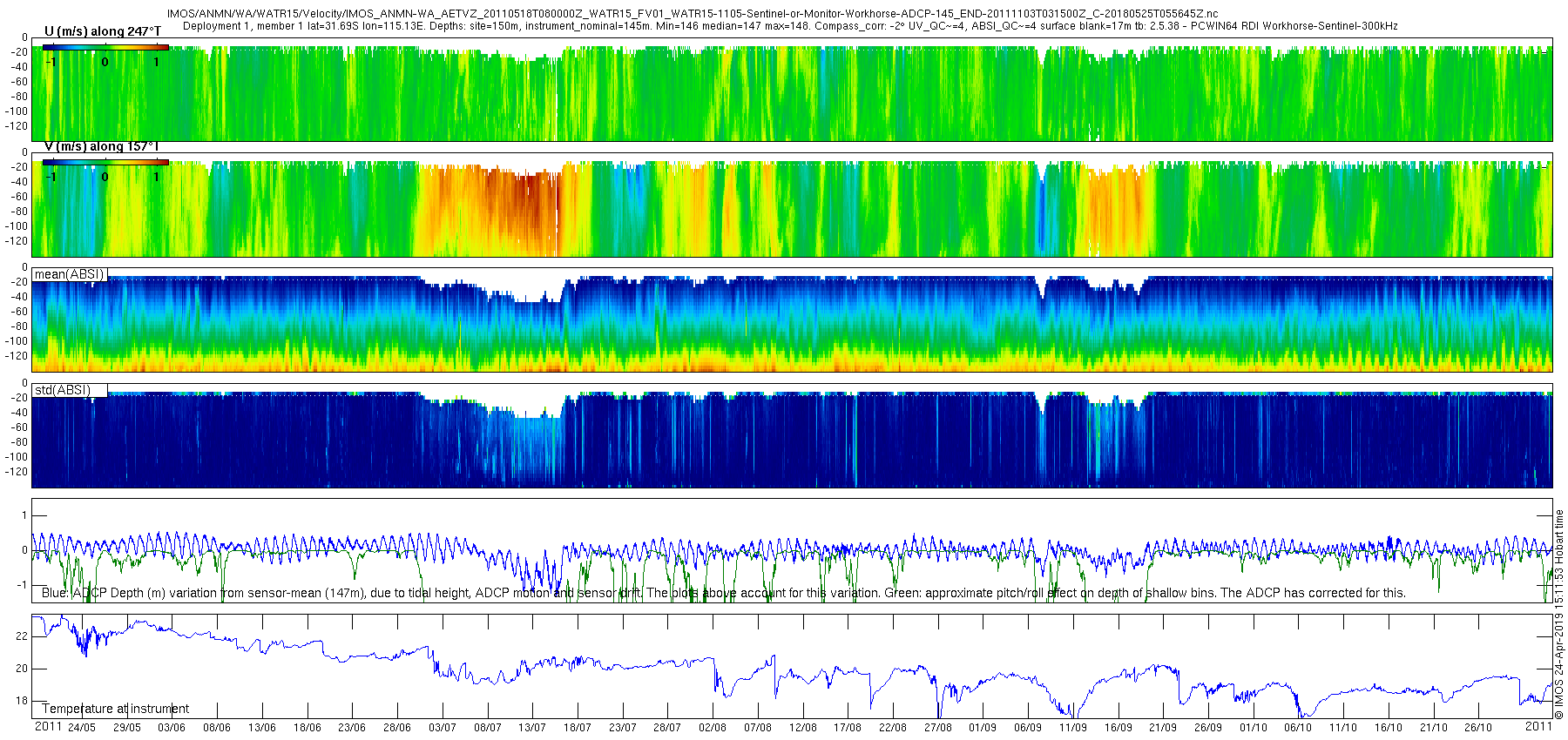This screenshot has height=740, width=1568.
Task: Click the '-120' depth tick in std(ABSI) panel
Action: (x=16, y=472)
